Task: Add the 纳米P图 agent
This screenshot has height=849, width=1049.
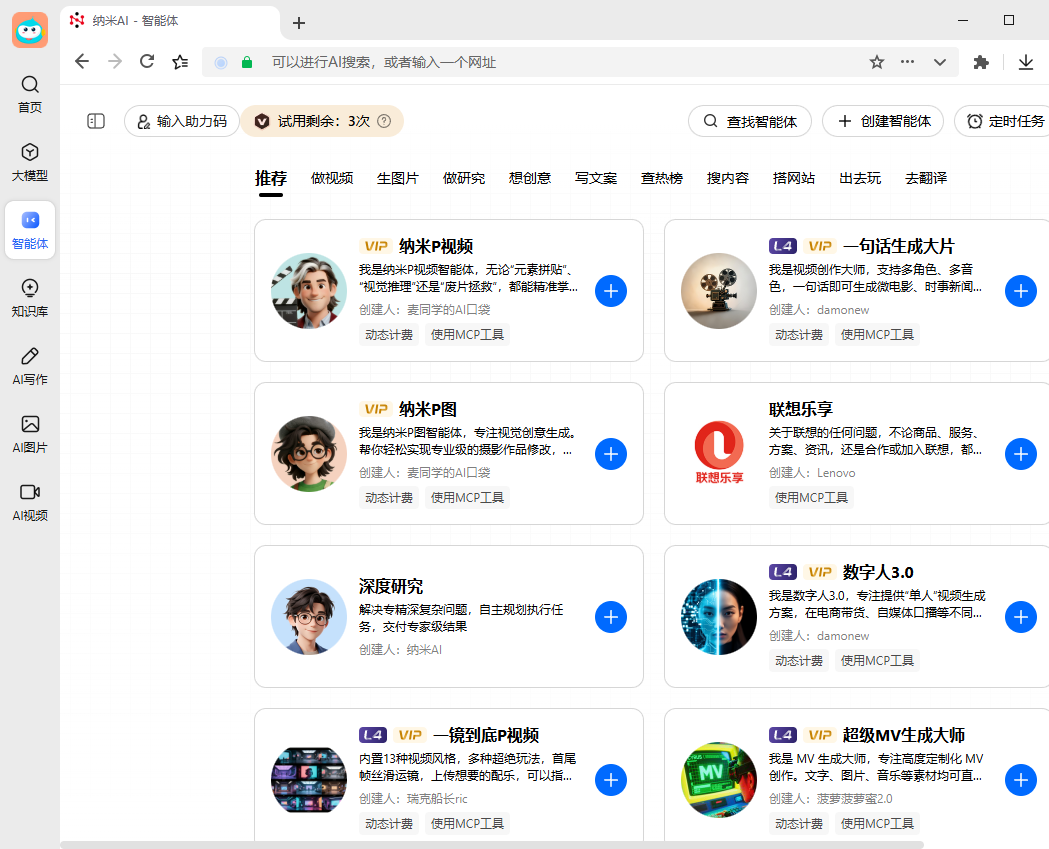Action: click(611, 454)
